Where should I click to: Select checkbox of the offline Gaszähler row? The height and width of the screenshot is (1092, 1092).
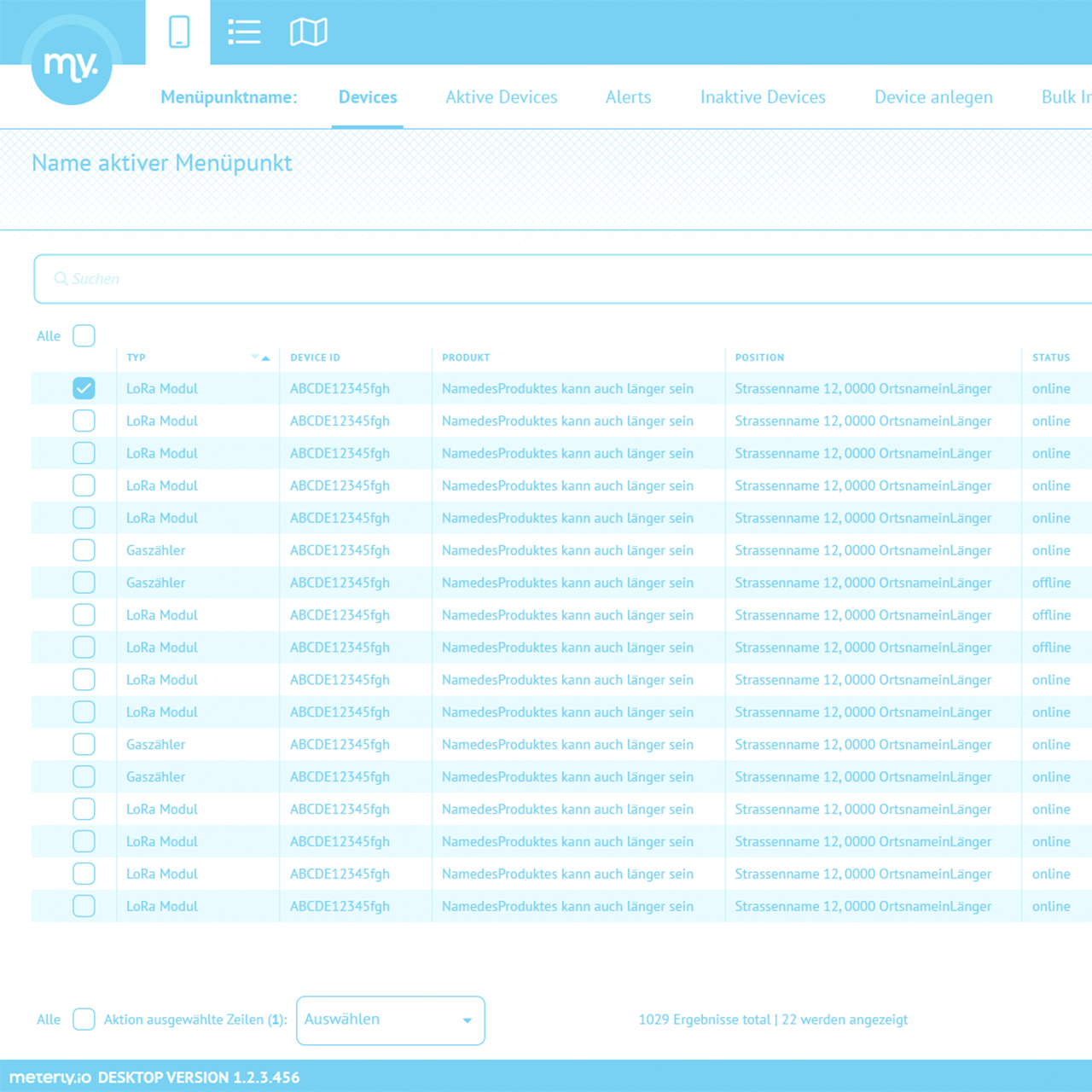(84, 583)
